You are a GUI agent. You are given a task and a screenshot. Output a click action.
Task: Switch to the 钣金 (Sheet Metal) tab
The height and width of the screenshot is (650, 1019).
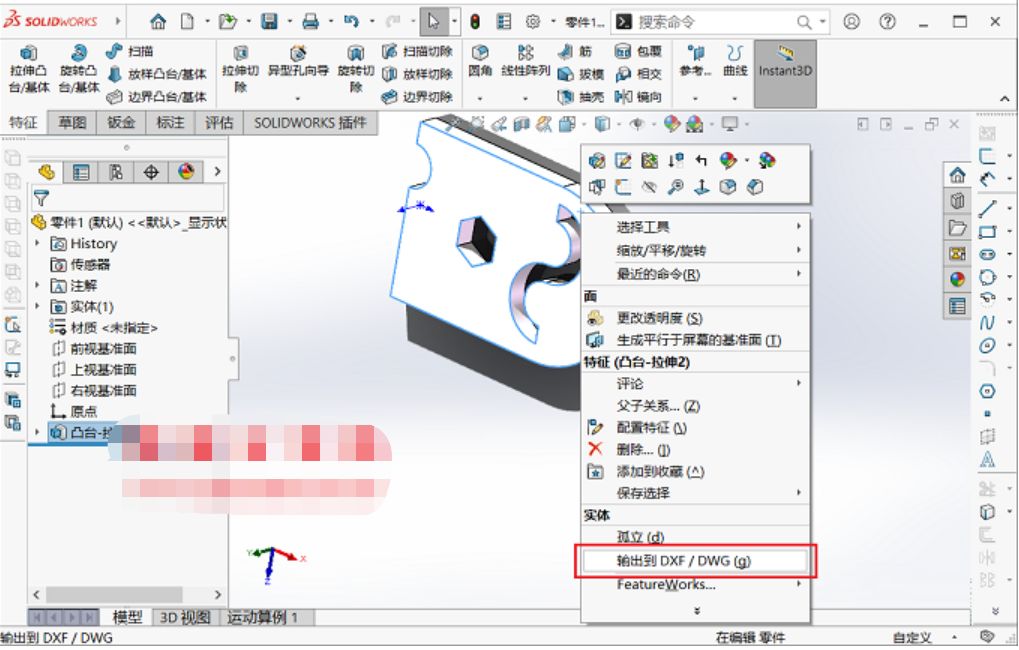tap(121, 123)
